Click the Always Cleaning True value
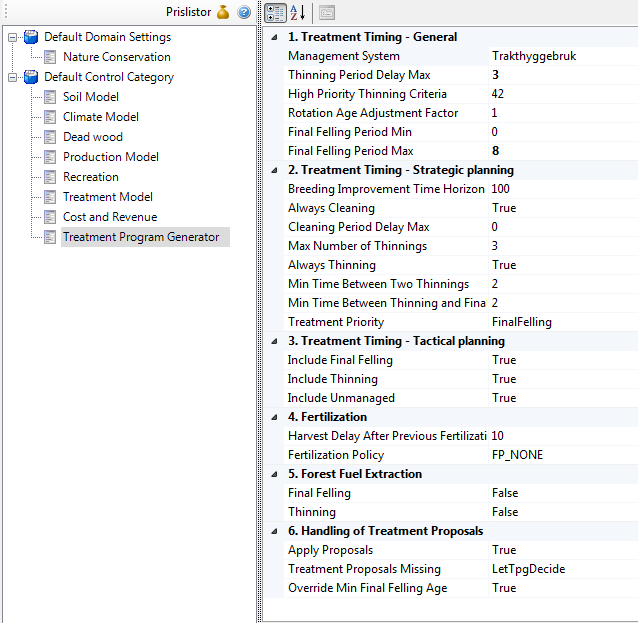The image size is (638, 623). click(x=504, y=208)
